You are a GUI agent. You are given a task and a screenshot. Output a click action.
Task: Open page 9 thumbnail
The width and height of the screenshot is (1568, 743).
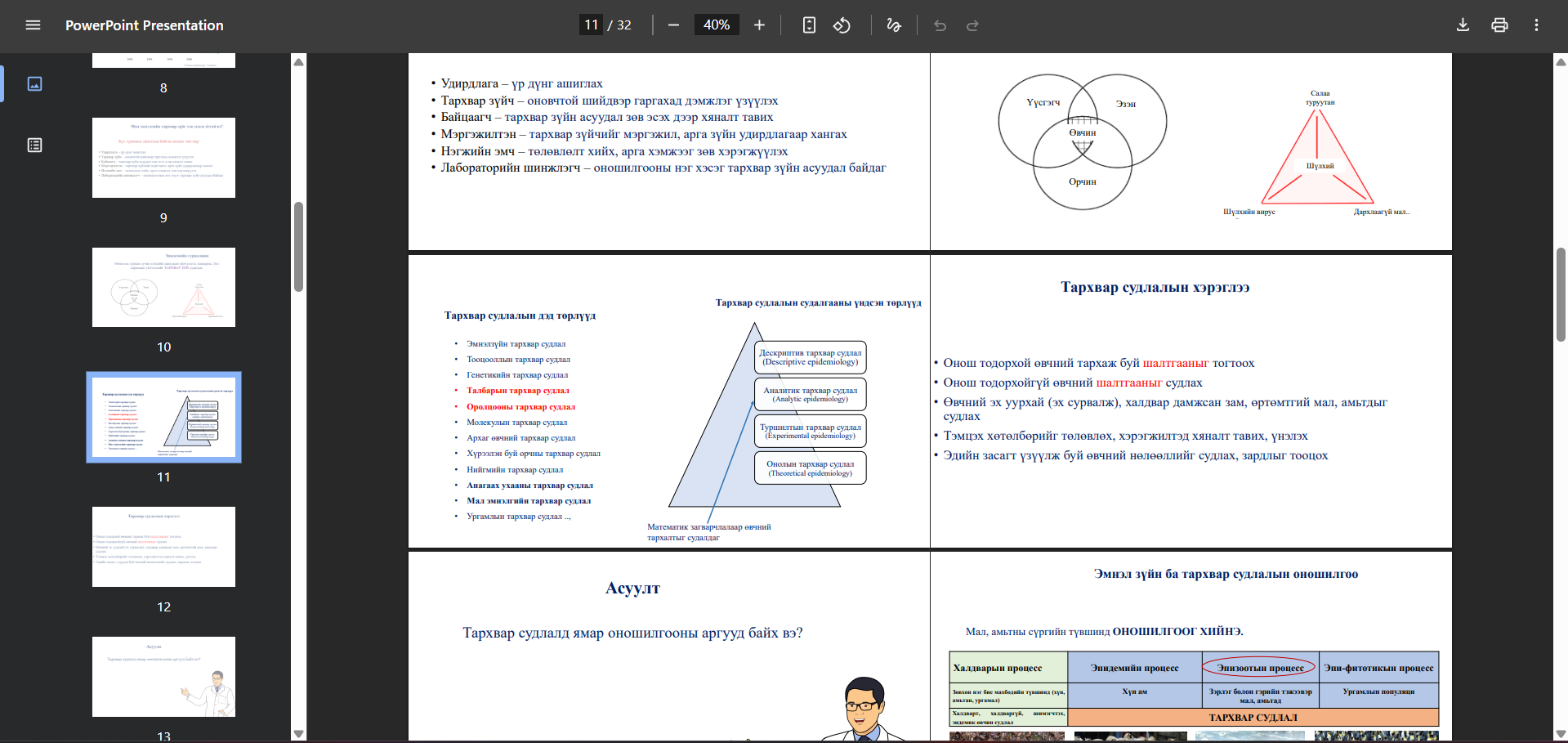tap(163, 158)
